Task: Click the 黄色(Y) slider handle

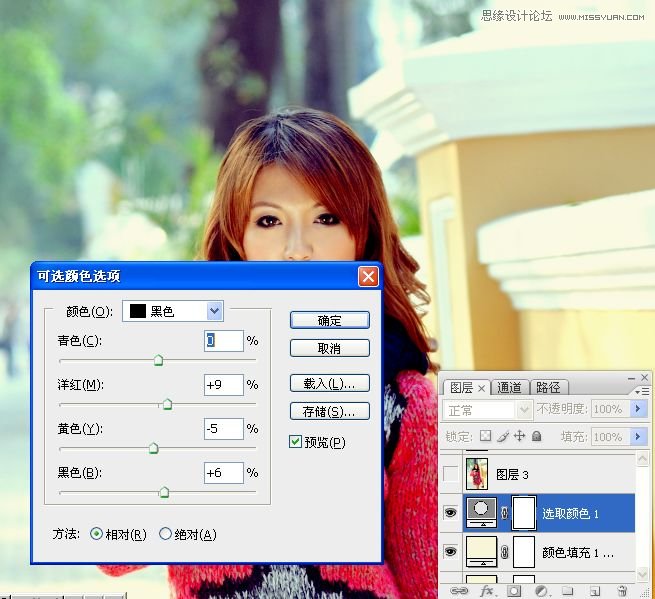Action: tap(154, 448)
